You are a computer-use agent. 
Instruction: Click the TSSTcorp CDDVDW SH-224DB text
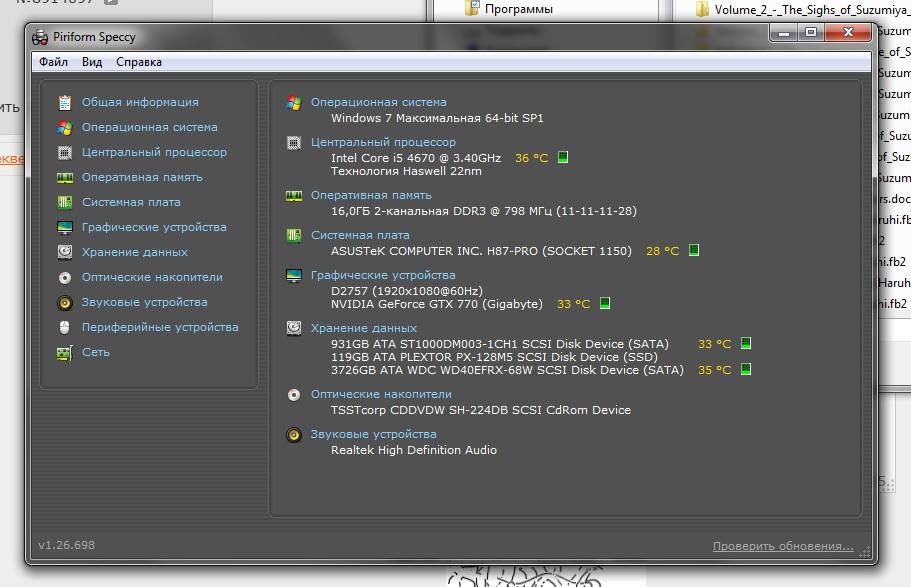click(x=481, y=410)
